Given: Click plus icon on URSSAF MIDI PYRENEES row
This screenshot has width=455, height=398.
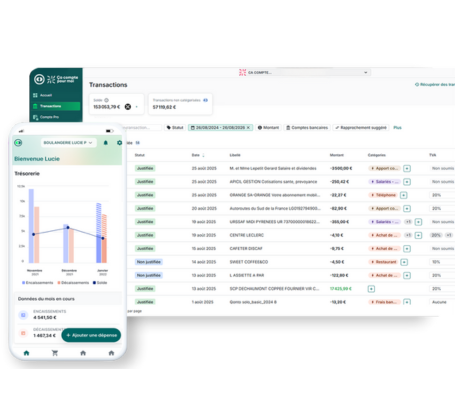Looking at the screenshot, I should click(418, 222).
